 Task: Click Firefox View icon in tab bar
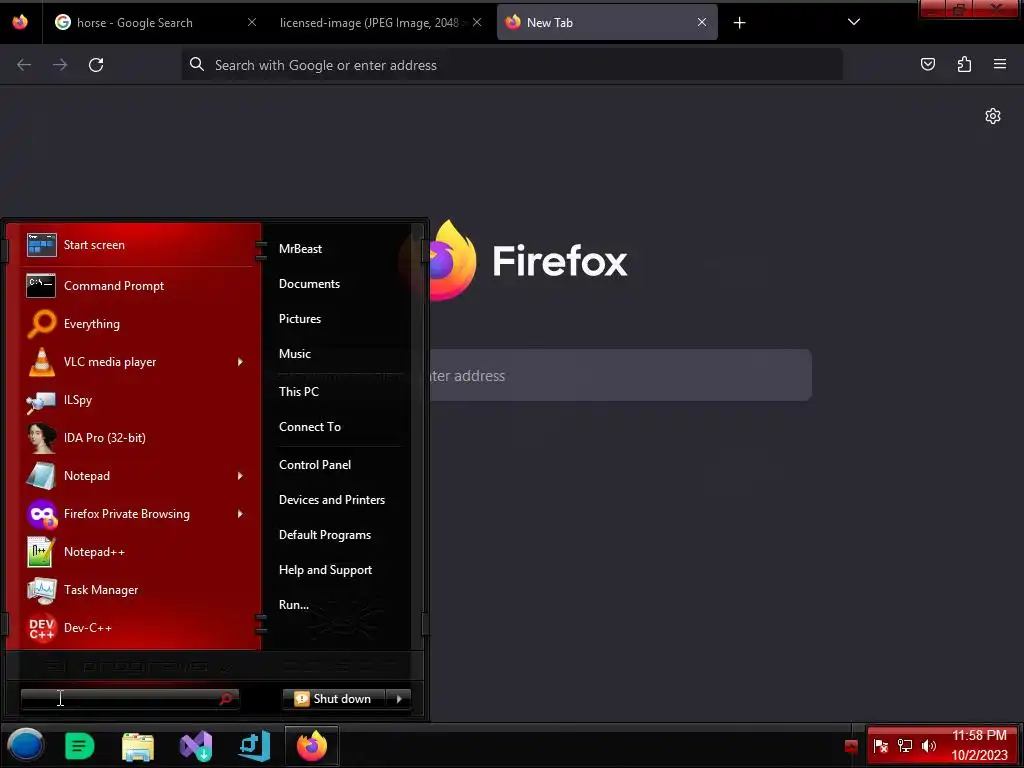pos(20,22)
